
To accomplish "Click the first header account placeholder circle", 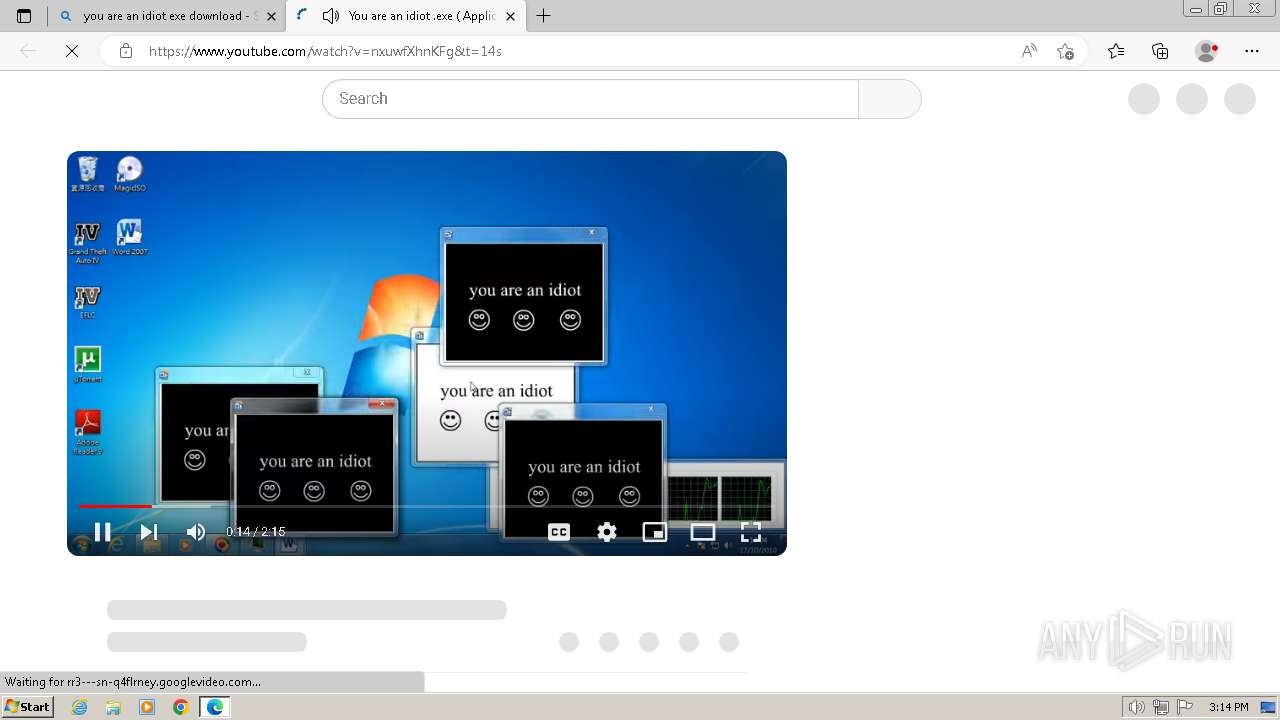I will click(x=1144, y=99).
